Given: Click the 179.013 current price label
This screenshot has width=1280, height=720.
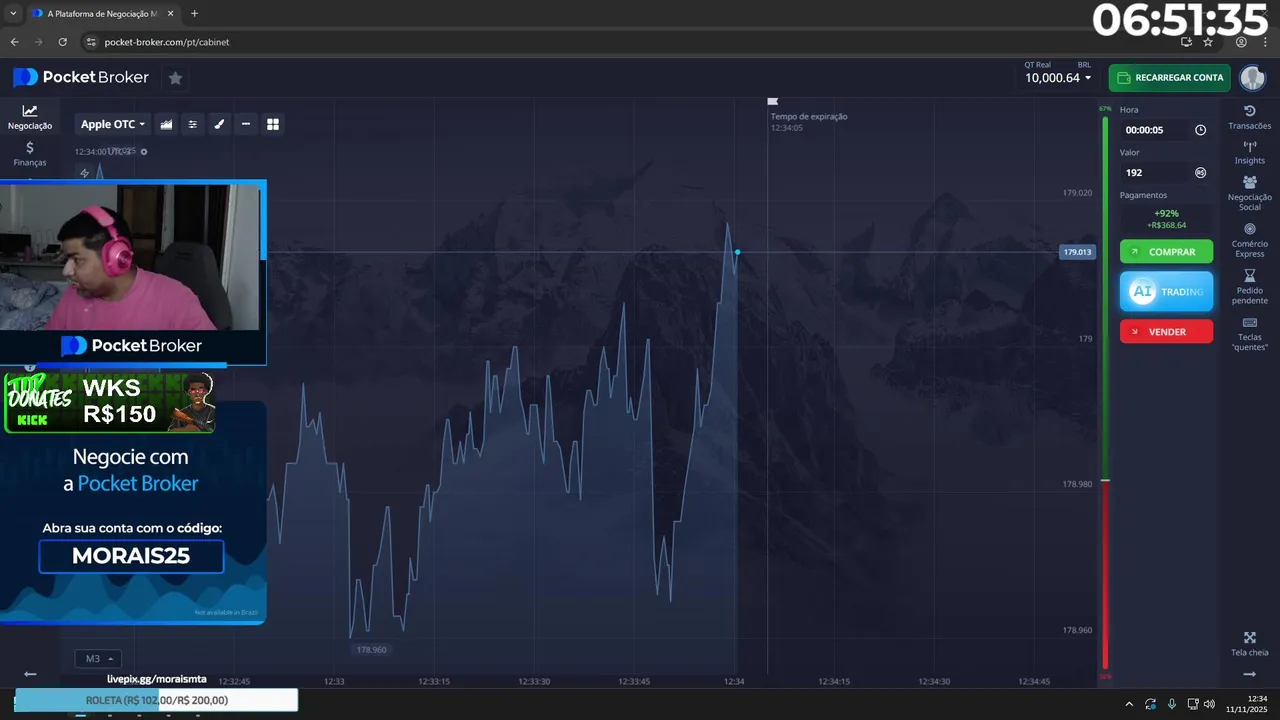Looking at the screenshot, I should tap(1077, 252).
